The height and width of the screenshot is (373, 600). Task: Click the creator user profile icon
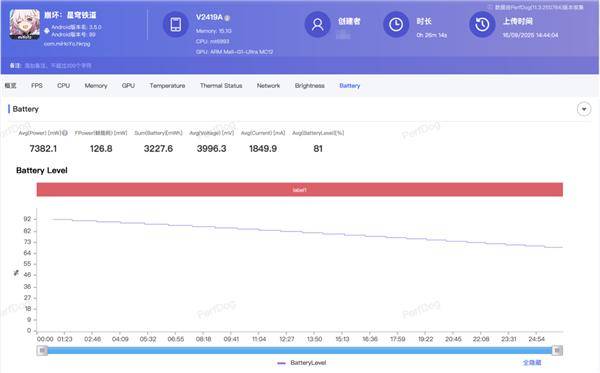[x=317, y=24]
